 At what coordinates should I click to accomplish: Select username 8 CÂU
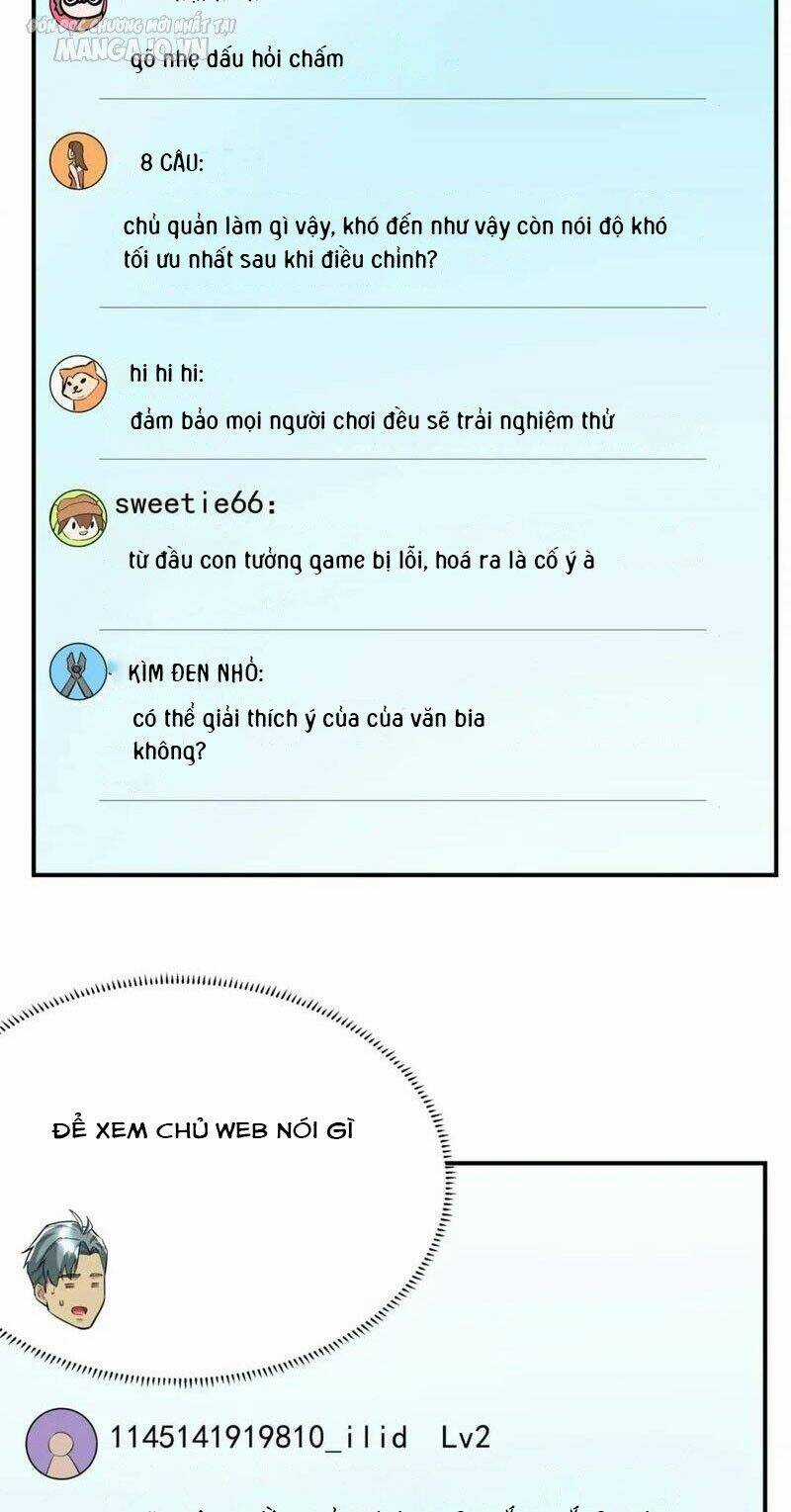click(x=172, y=163)
